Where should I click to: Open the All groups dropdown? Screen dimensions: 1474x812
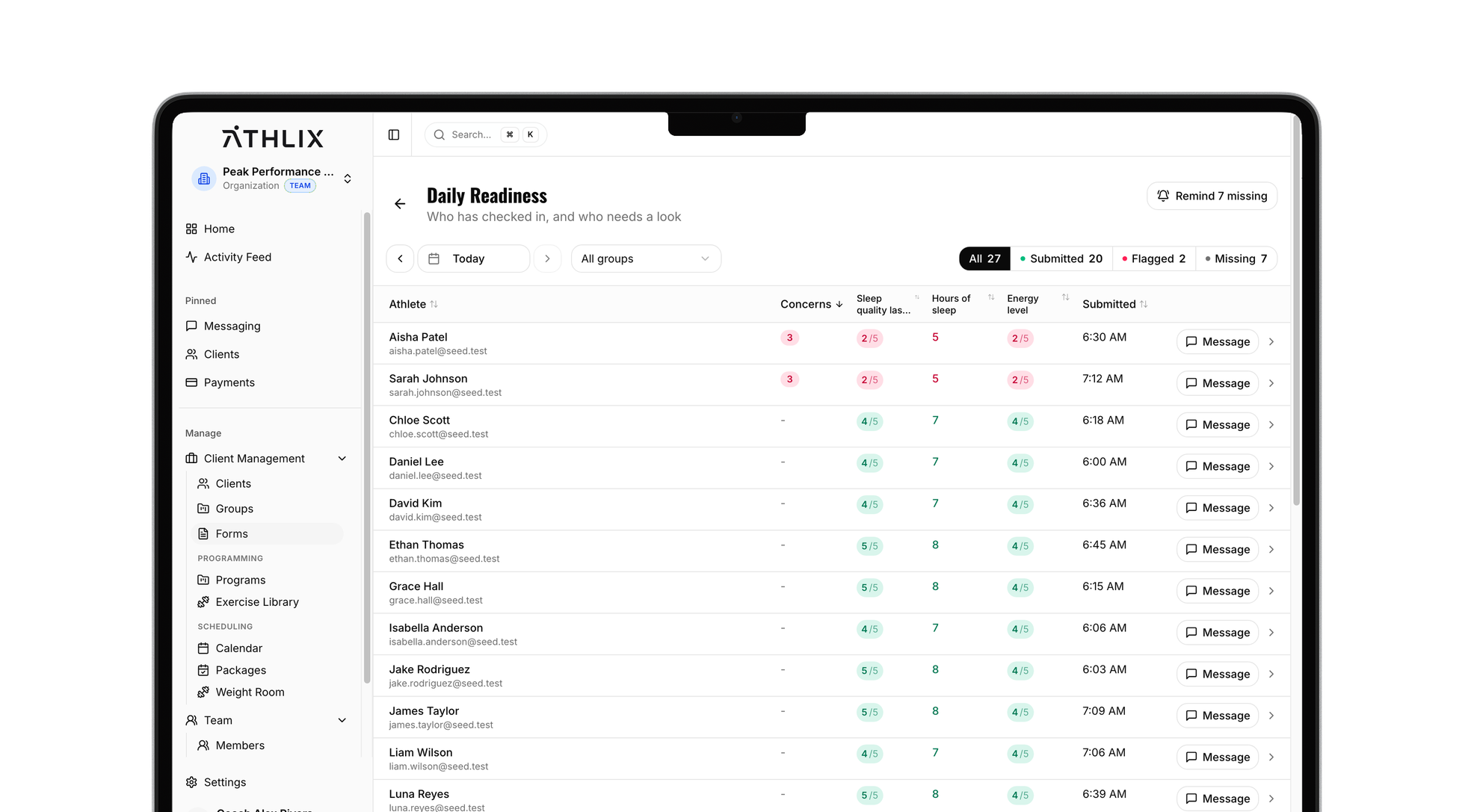[646, 258]
